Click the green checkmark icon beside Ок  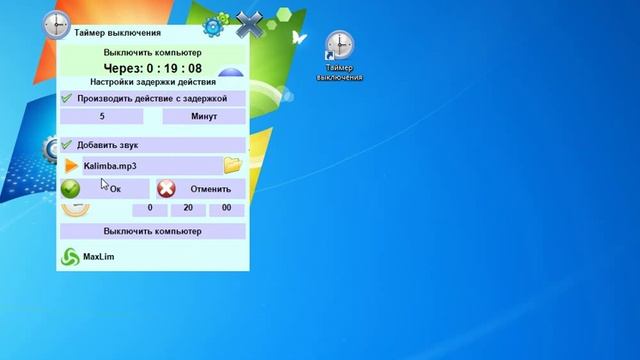click(x=70, y=189)
